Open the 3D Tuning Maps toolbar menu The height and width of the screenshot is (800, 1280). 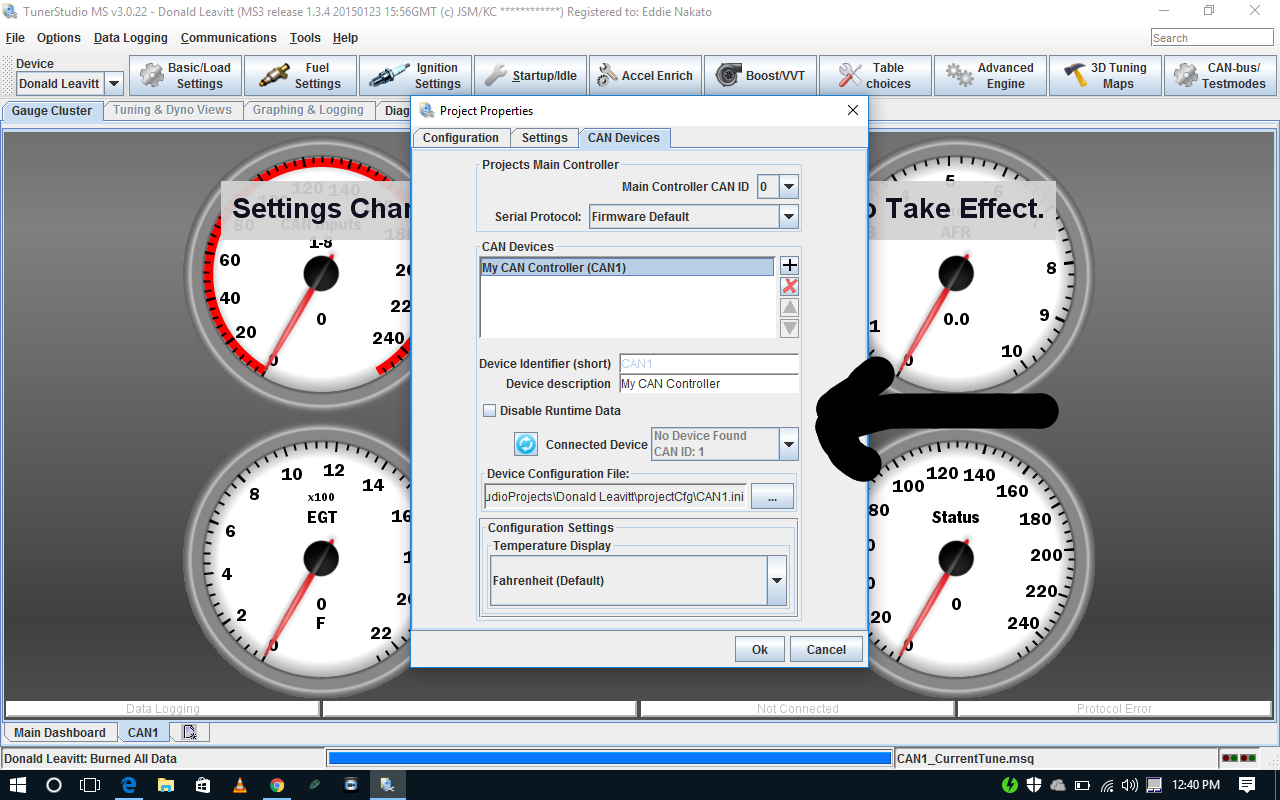[x=1105, y=76]
